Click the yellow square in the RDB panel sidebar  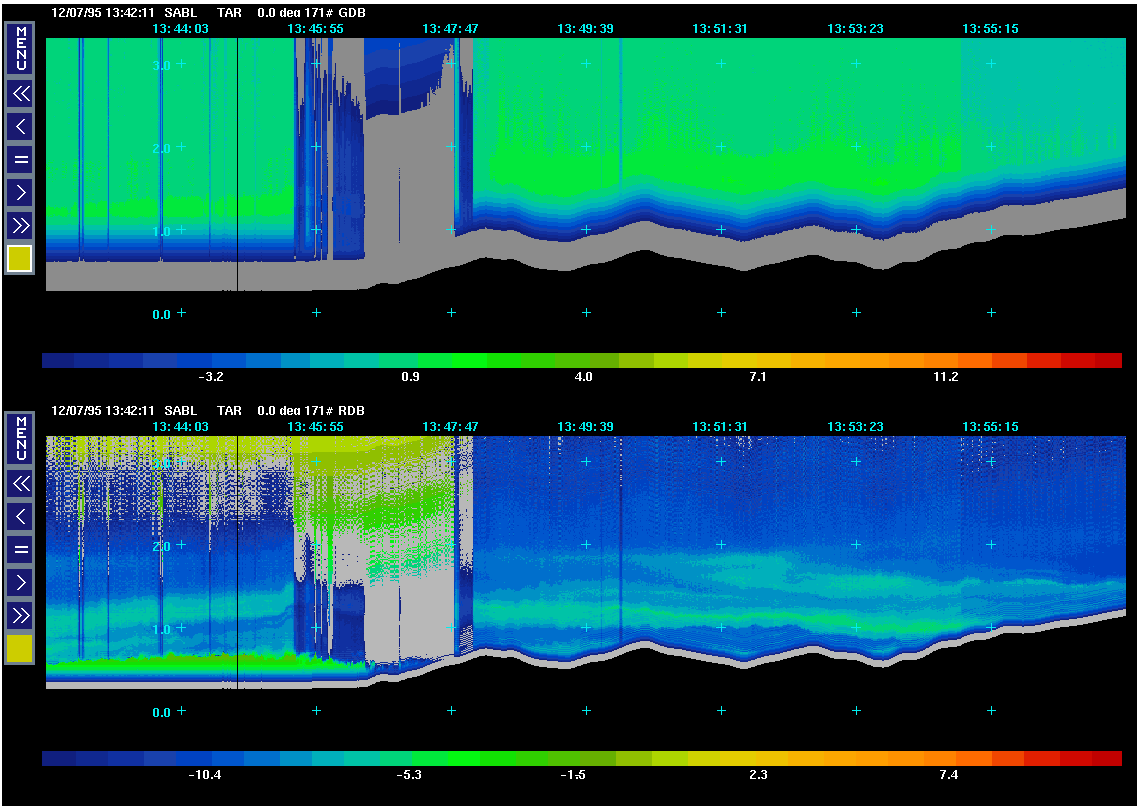pyautogui.click(x=20, y=649)
